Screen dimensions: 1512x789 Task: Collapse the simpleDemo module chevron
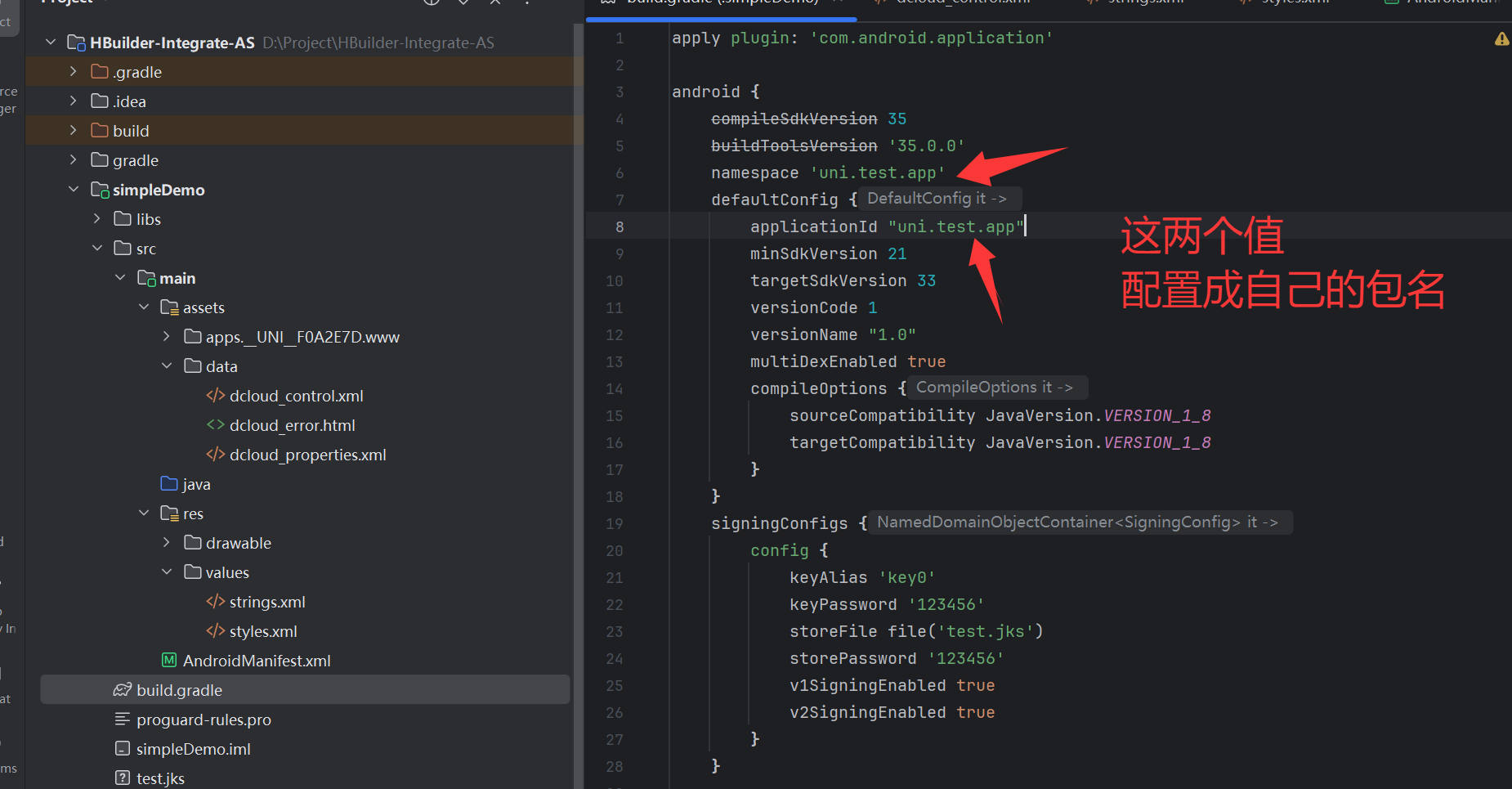(x=74, y=189)
